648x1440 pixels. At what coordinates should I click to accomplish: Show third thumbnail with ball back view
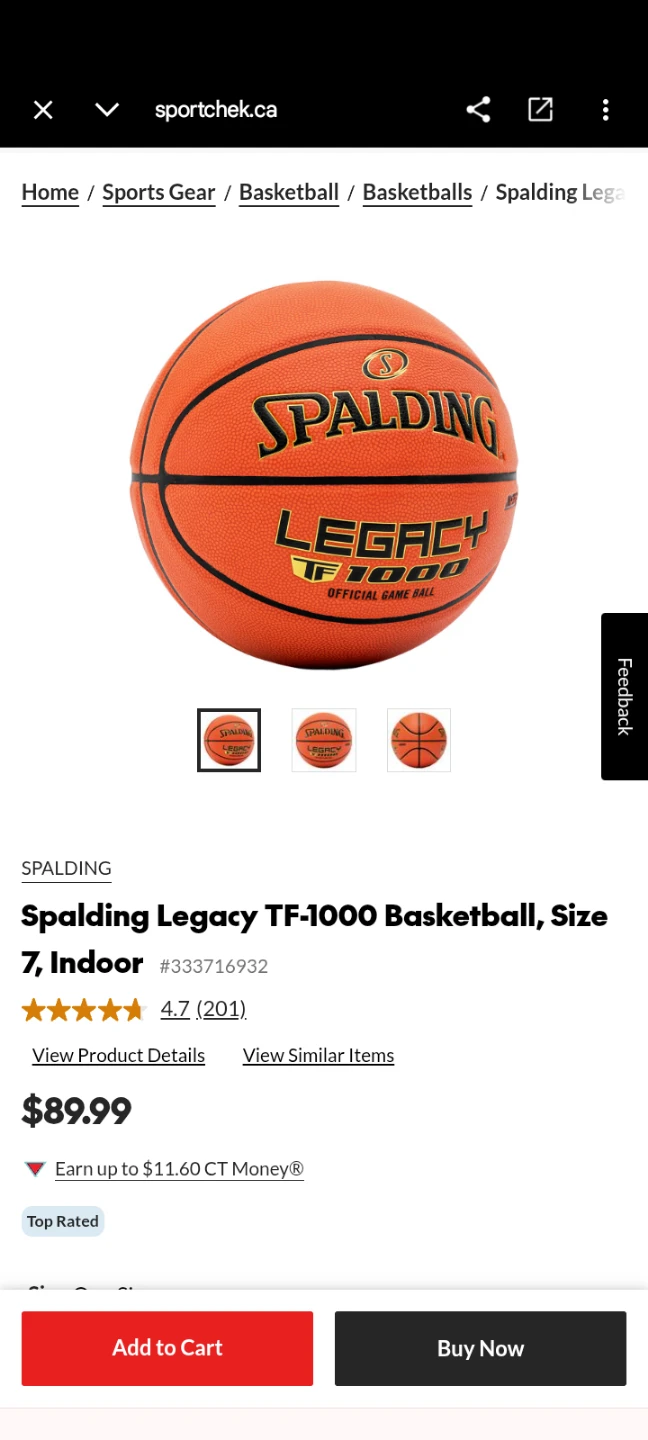[x=419, y=740]
